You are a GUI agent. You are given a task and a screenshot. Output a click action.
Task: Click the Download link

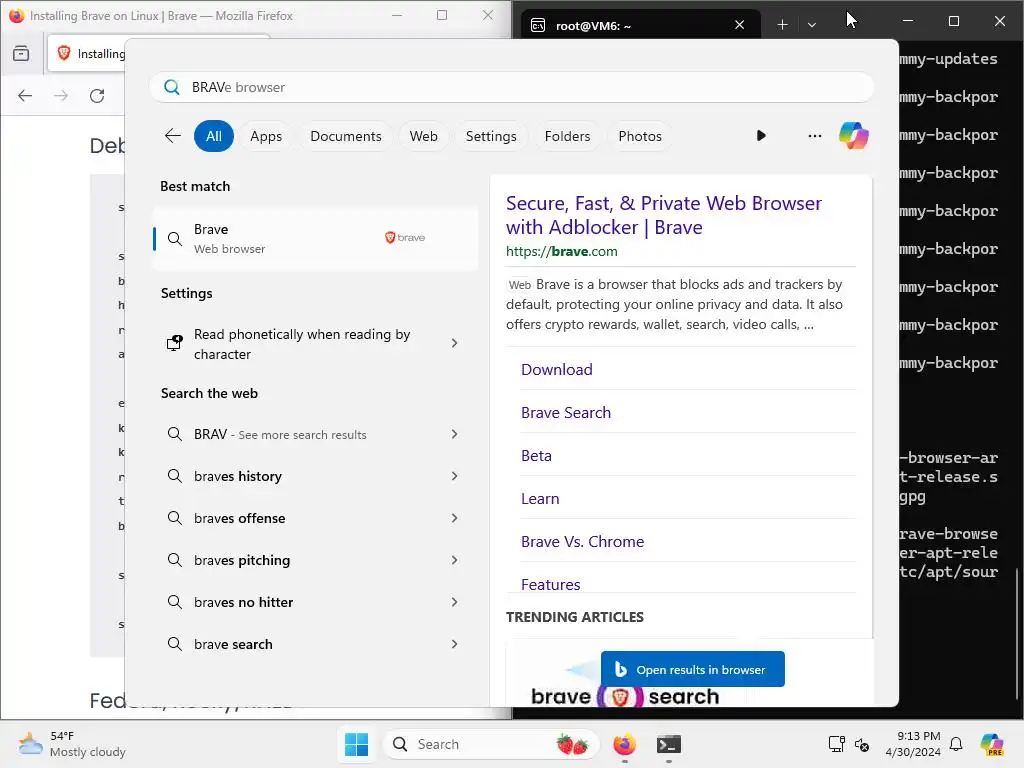556,369
